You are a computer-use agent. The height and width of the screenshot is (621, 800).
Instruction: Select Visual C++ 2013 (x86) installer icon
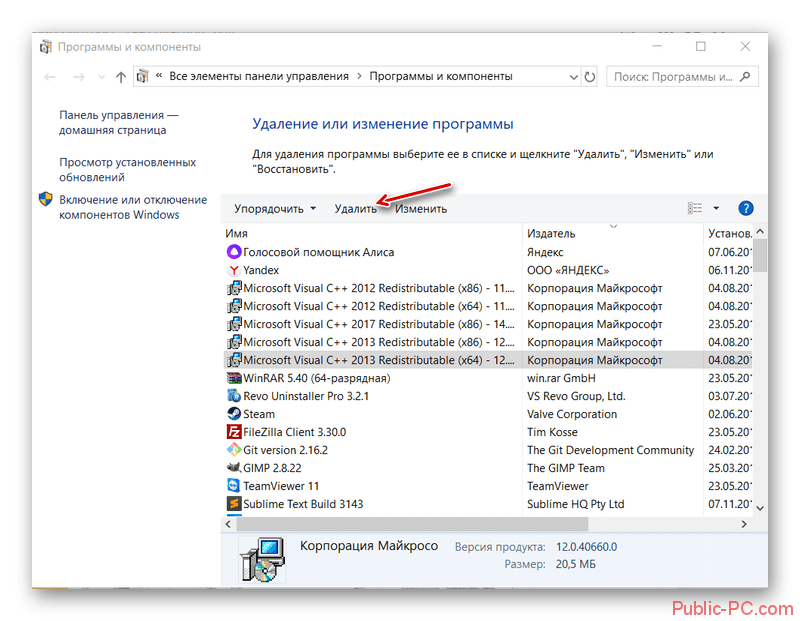click(x=234, y=342)
